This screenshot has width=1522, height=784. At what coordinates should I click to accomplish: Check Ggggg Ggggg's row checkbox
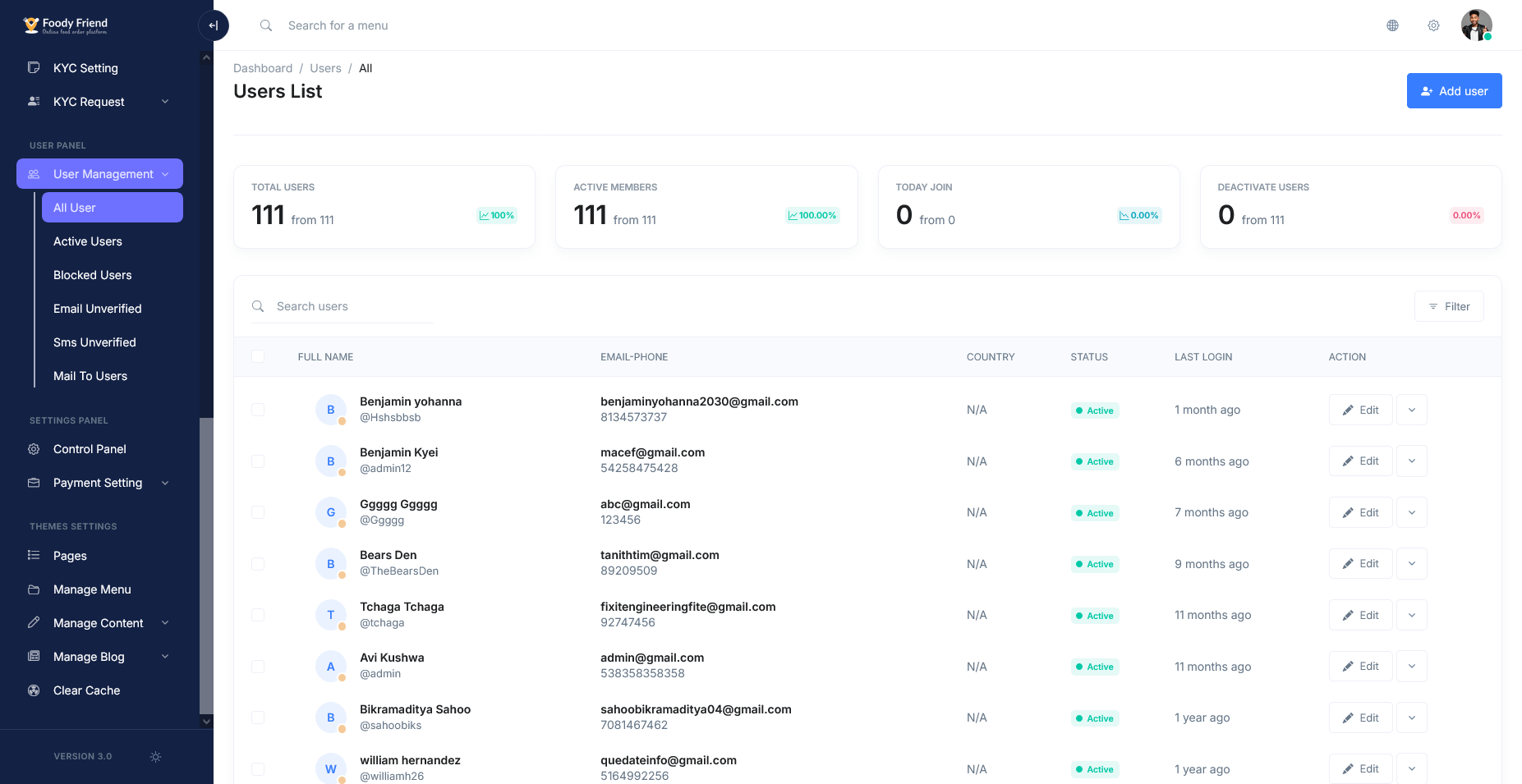pyautogui.click(x=258, y=512)
